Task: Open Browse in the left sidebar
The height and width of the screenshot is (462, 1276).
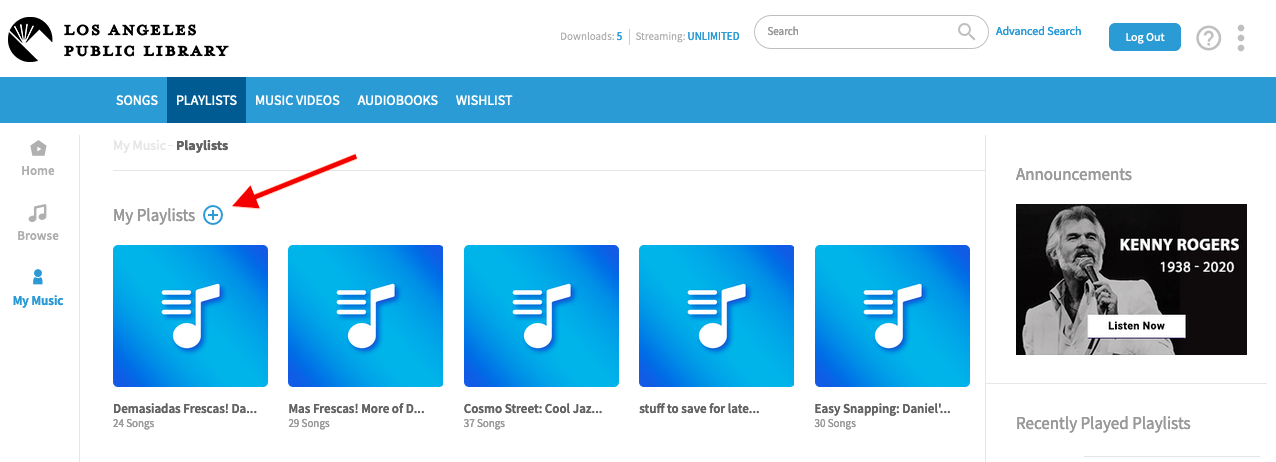Action: coord(38,223)
